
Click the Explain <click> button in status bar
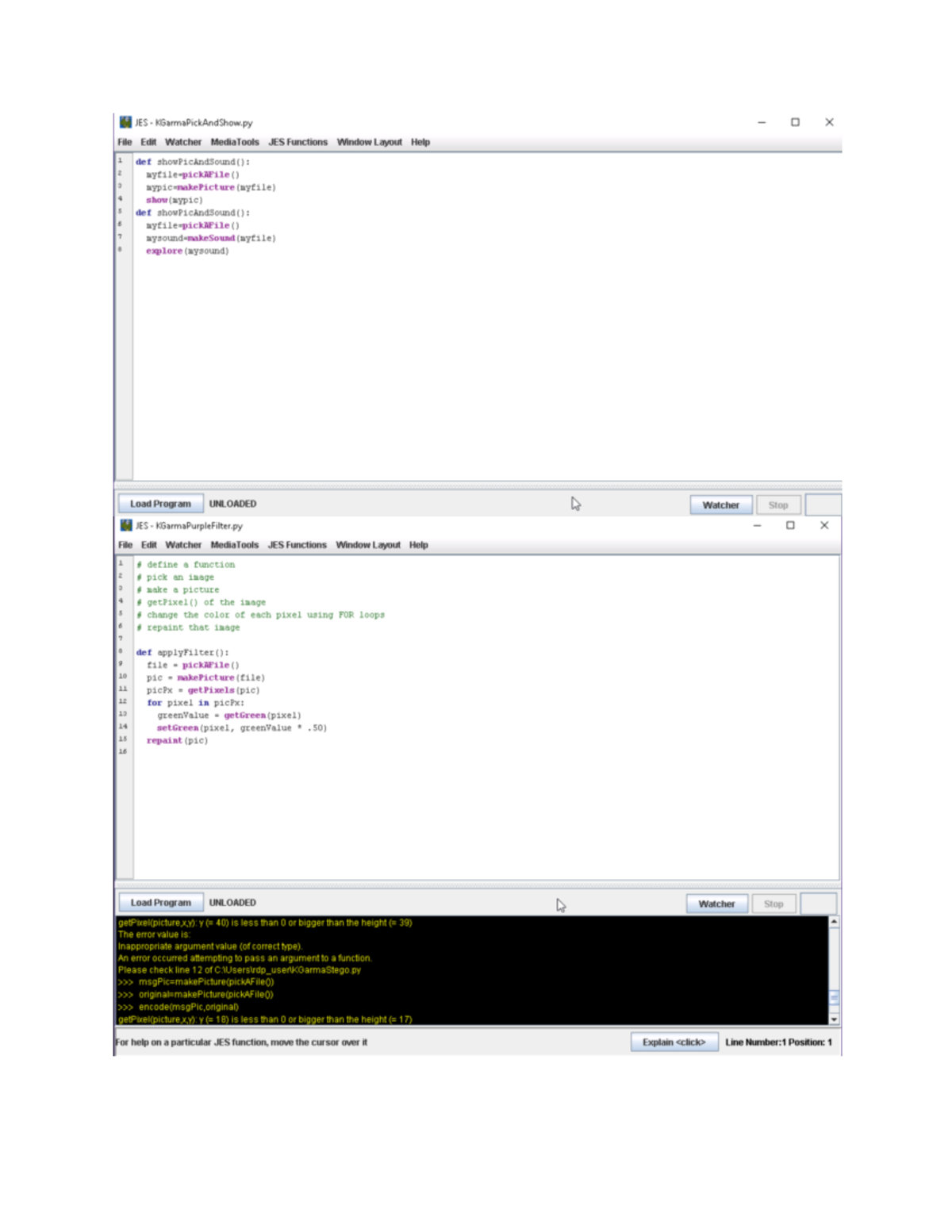point(674,1042)
